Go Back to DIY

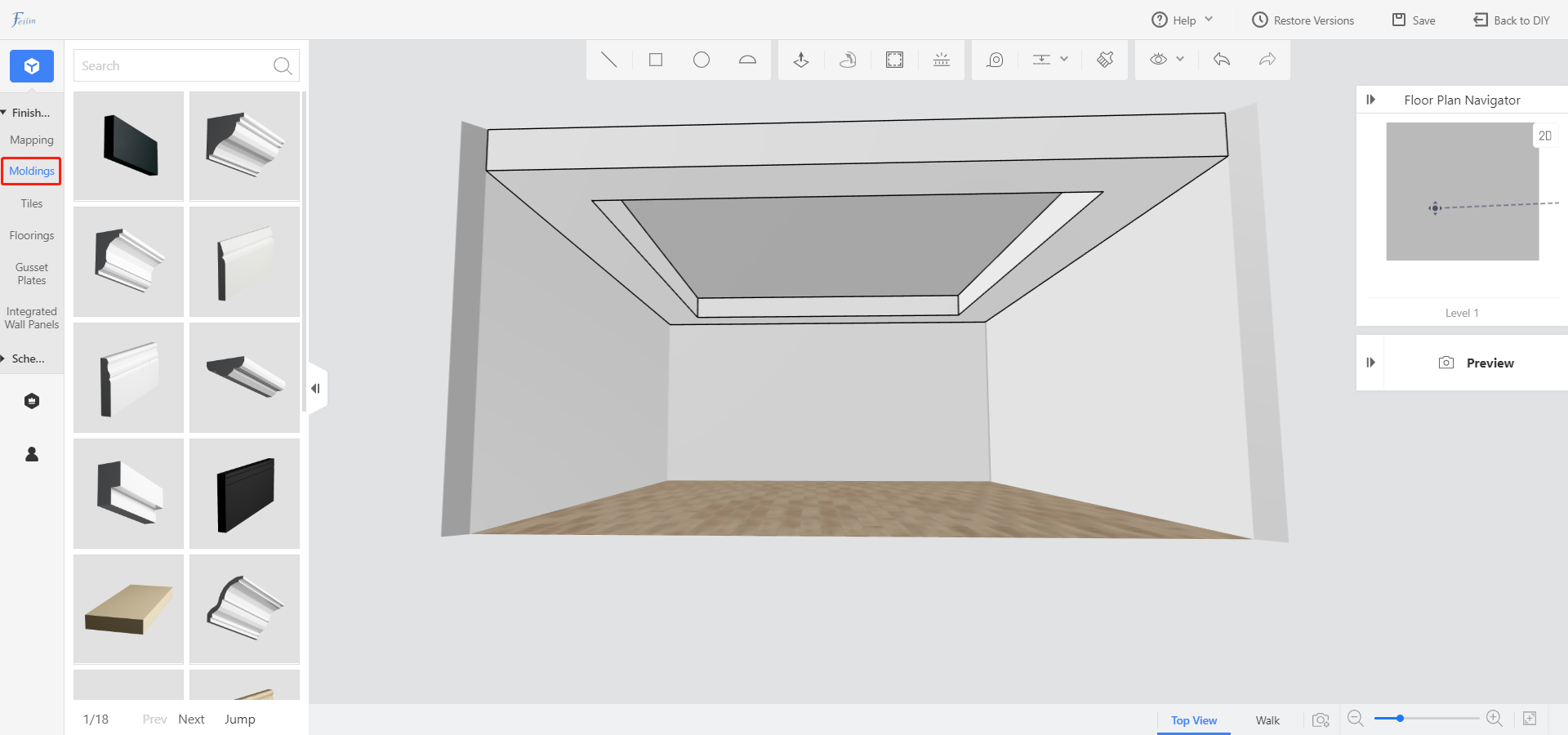tap(1511, 20)
